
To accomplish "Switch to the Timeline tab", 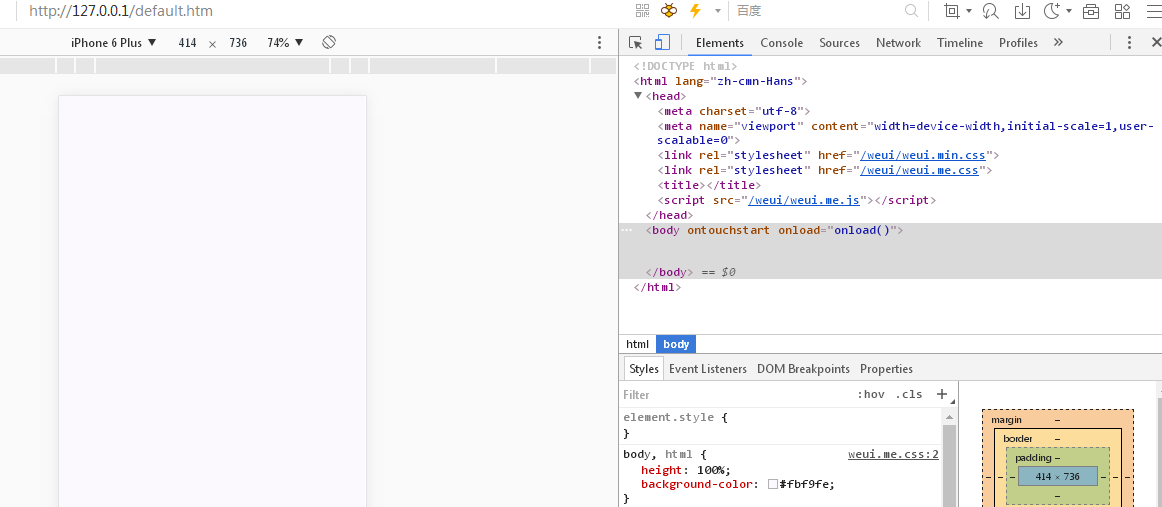I will (960, 43).
